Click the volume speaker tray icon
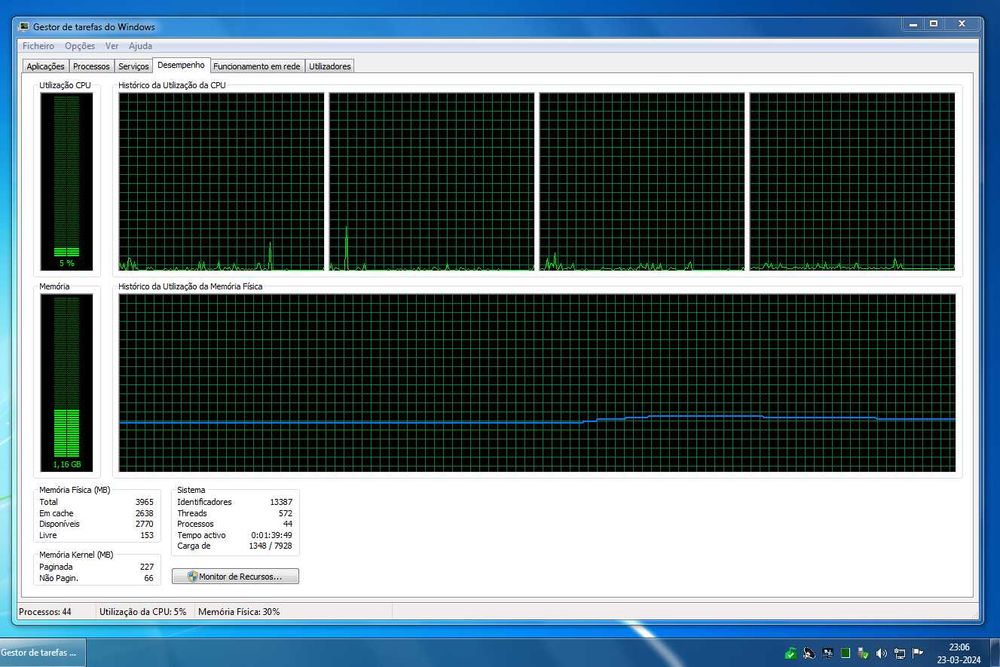Screen dimensions: 1000x667 click(x=881, y=653)
